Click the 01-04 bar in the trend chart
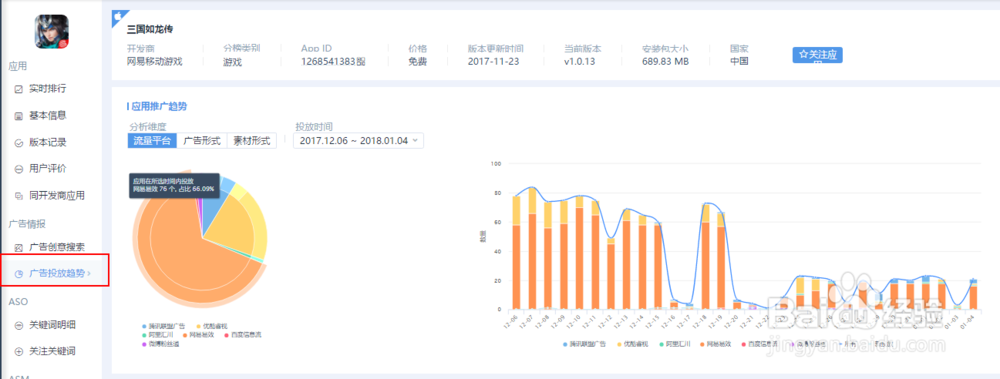The height and width of the screenshot is (379, 1000). click(973, 295)
